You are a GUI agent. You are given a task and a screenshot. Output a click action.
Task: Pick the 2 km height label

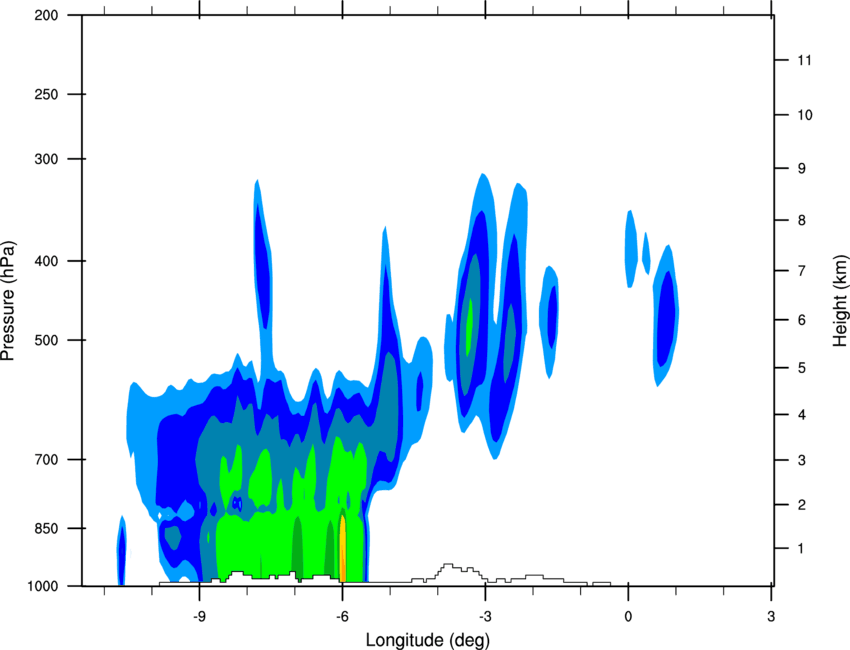(x=802, y=505)
